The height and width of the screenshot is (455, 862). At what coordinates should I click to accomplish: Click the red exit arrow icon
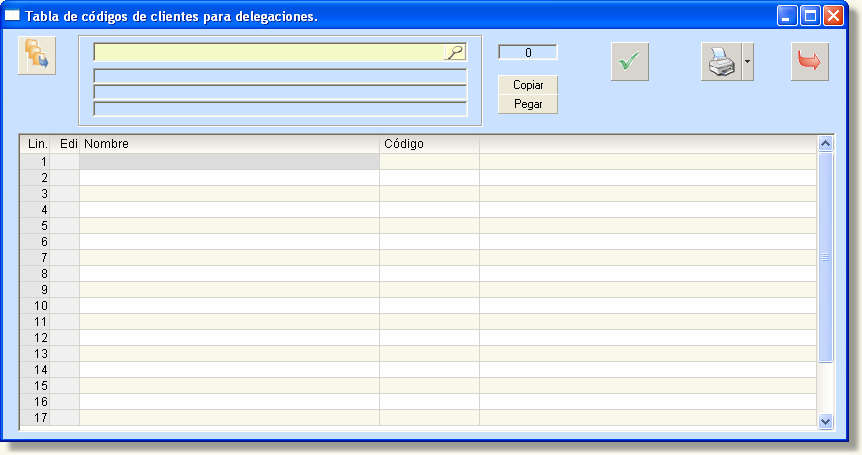[809, 62]
